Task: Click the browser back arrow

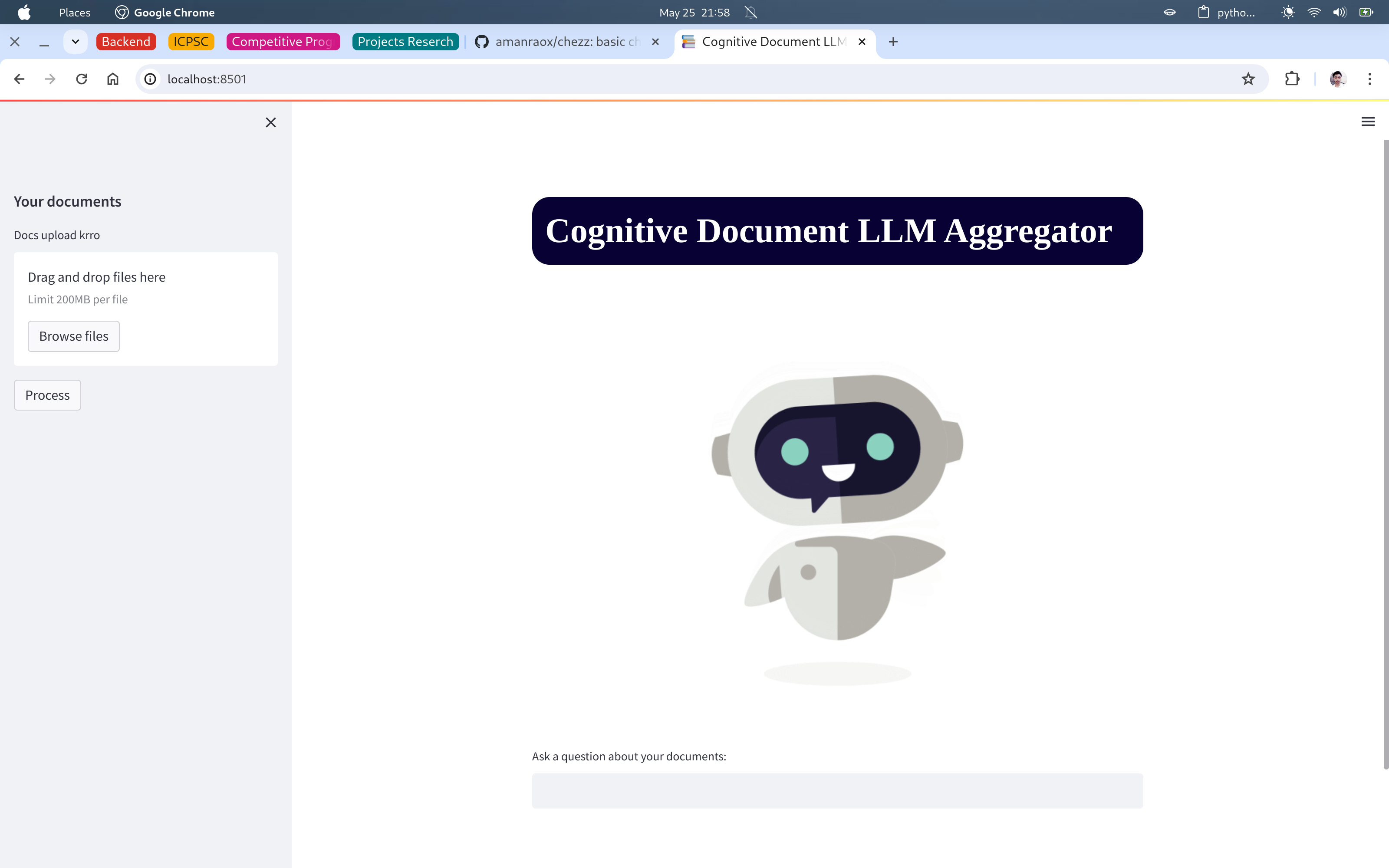Action: click(x=19, y=79)
